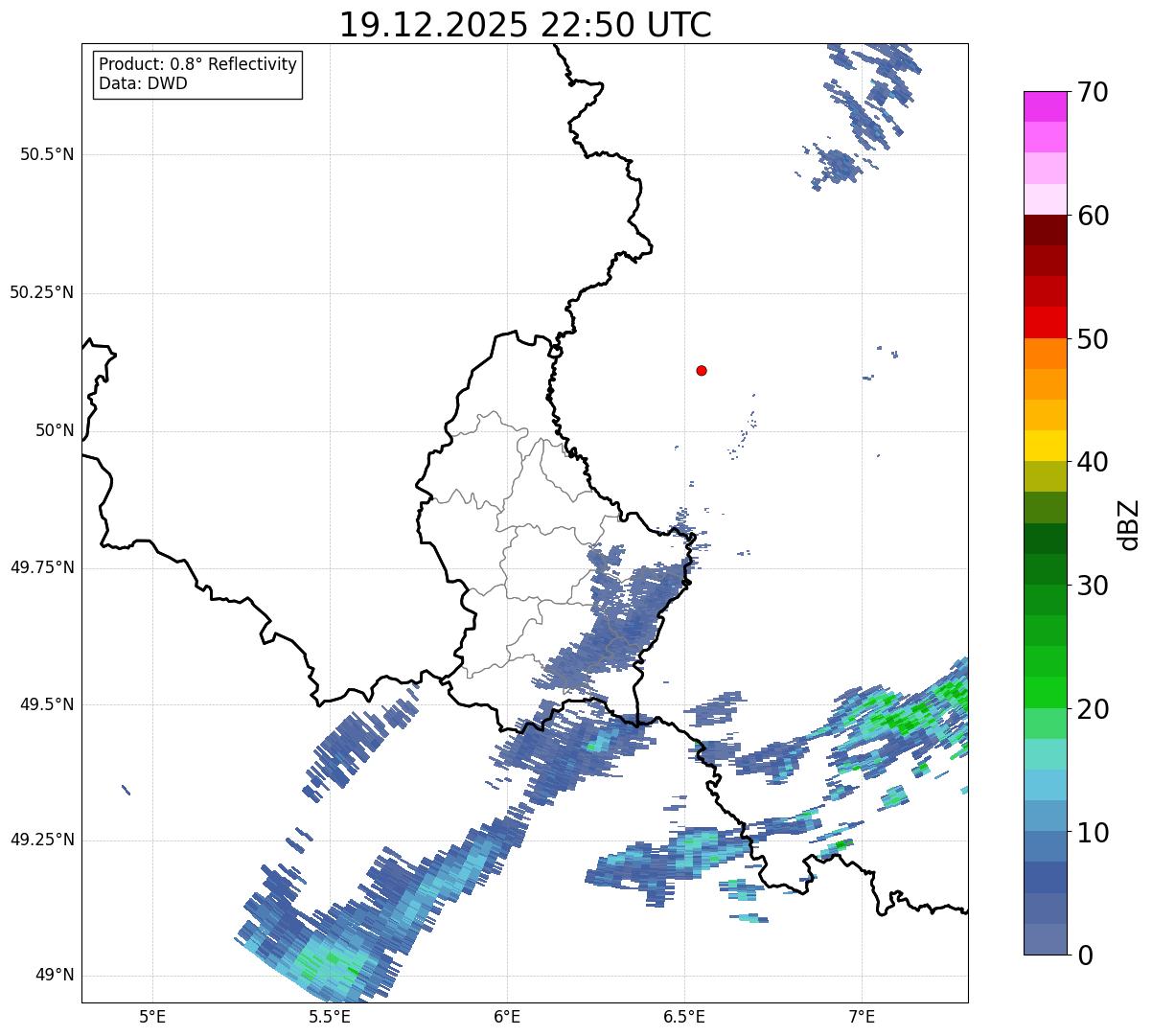
Task: Click the '7°E' longitude label
Action: coord(862,1016)
